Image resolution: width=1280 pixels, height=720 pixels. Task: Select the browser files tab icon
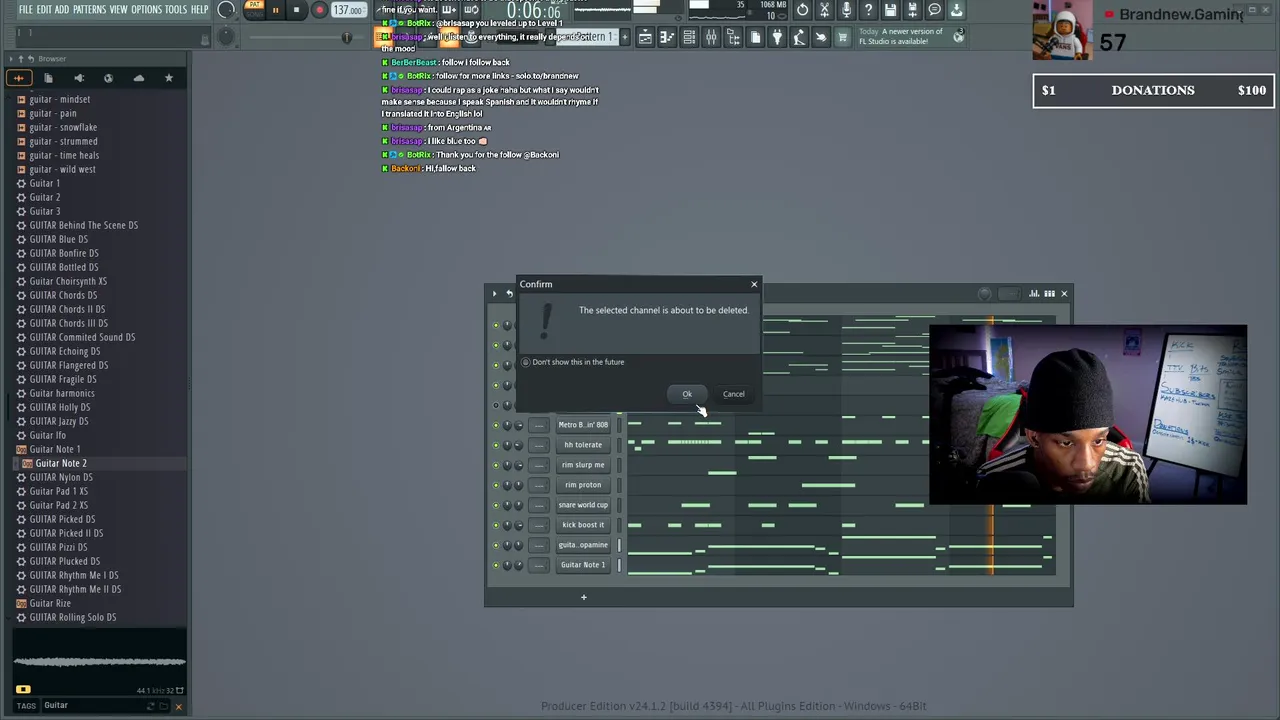point(48,78)
